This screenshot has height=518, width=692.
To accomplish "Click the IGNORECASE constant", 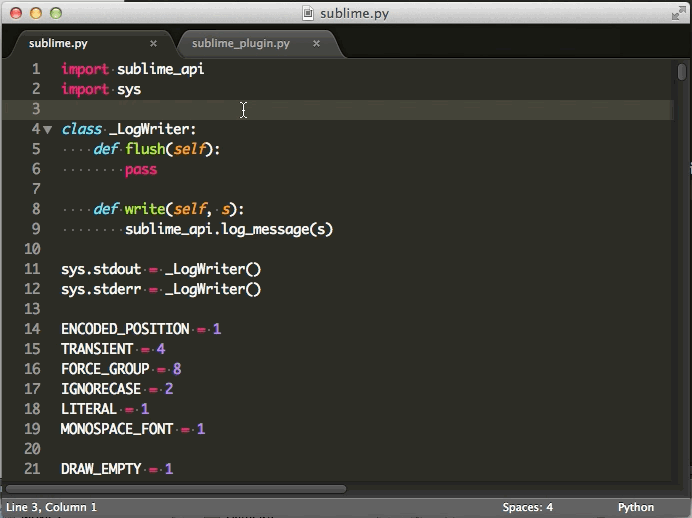I will [101, 389].
